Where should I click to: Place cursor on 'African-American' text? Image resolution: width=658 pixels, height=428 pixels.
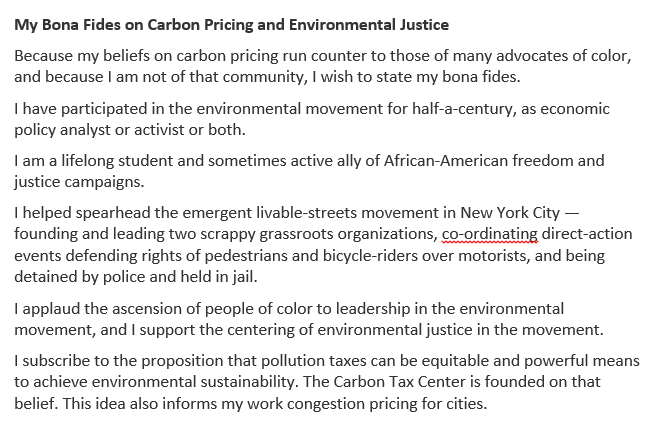pos(446,161)
